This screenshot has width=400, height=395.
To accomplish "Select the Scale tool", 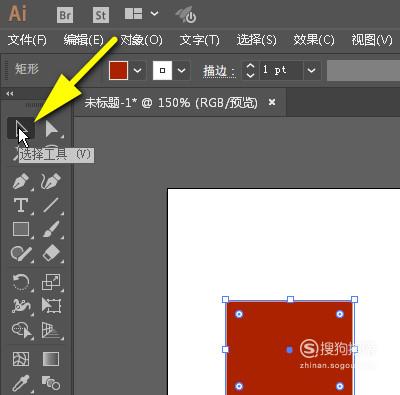I will (x=51, y=282).
